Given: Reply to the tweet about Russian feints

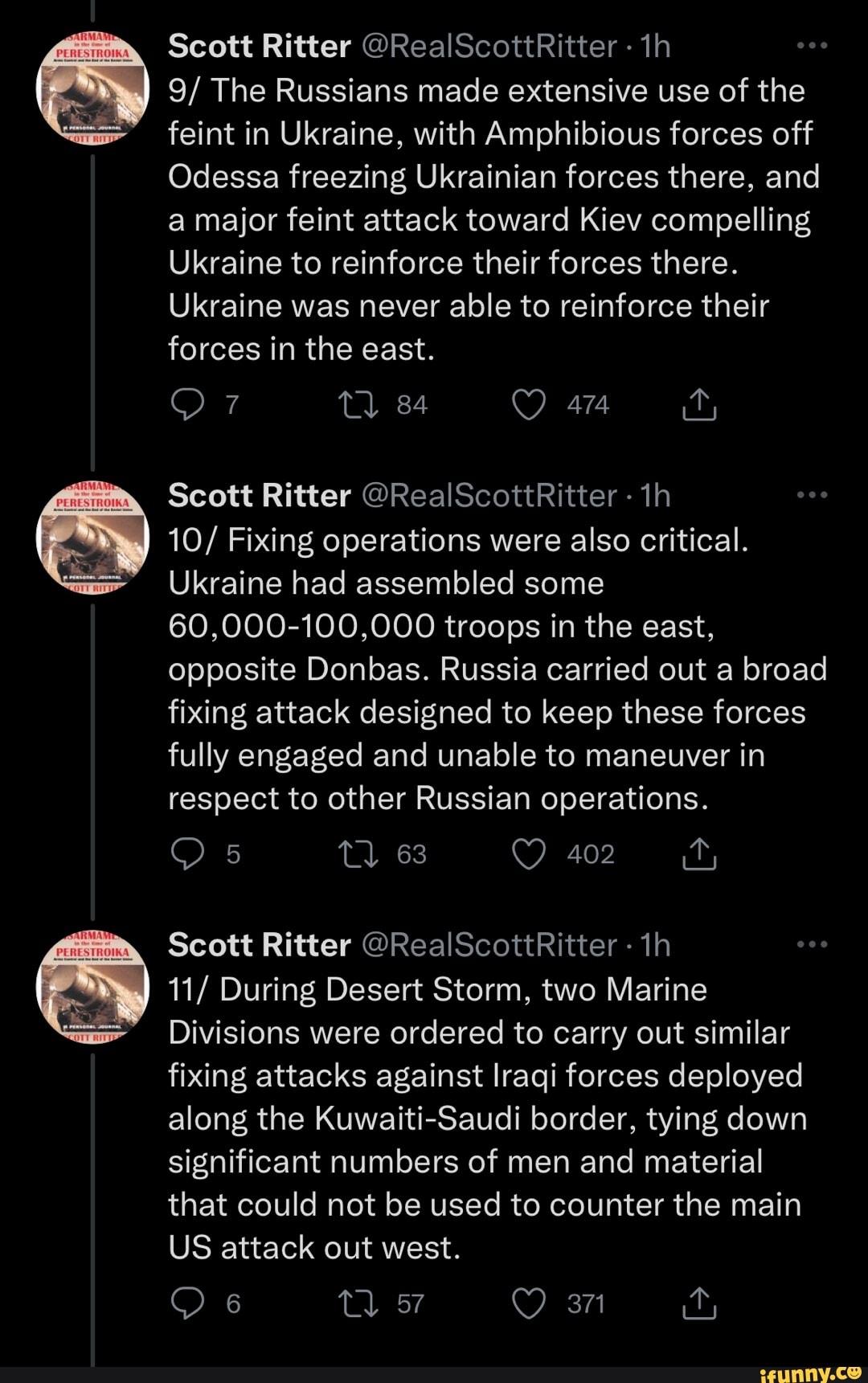Looking at the screenshot, I should pos(186,404).
